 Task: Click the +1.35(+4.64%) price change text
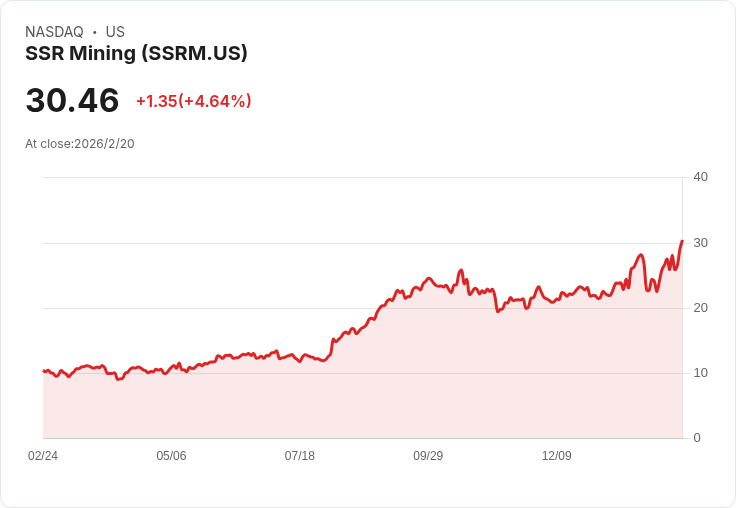click(x=194, y=101)
